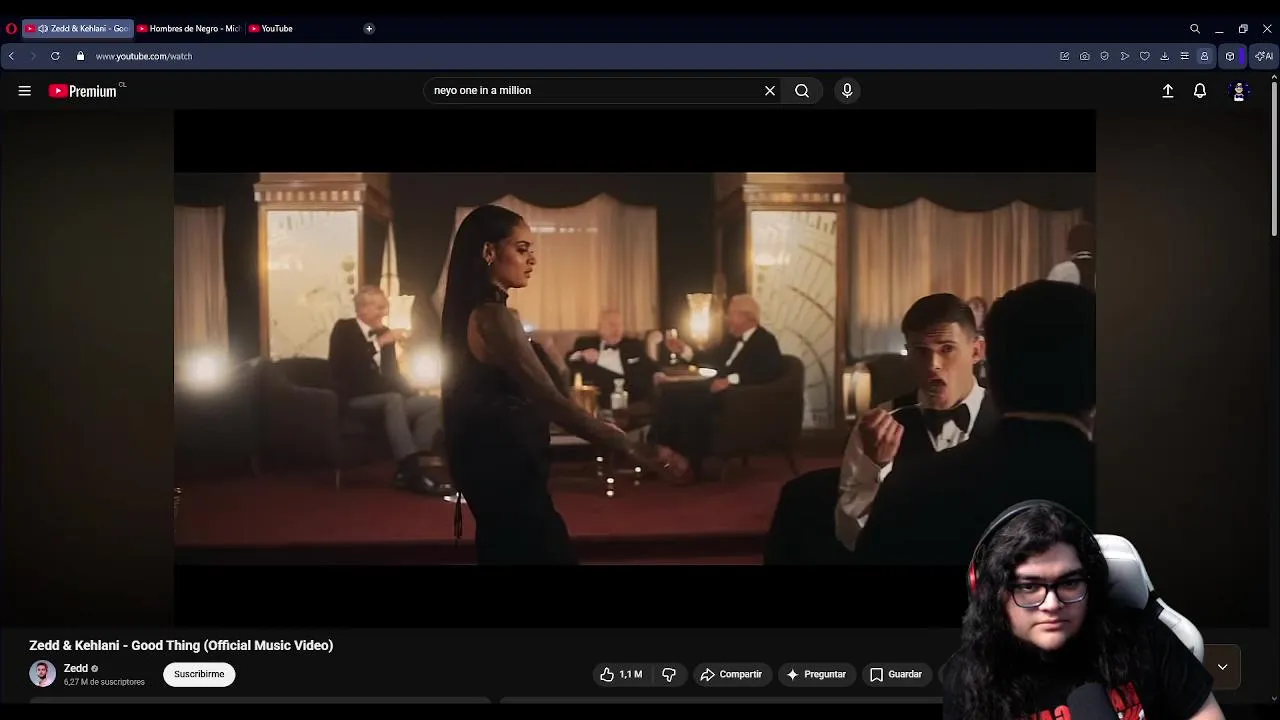This screenshot has width=1280, height=720.
Task: Go back to the previous page
Action: 11,56
